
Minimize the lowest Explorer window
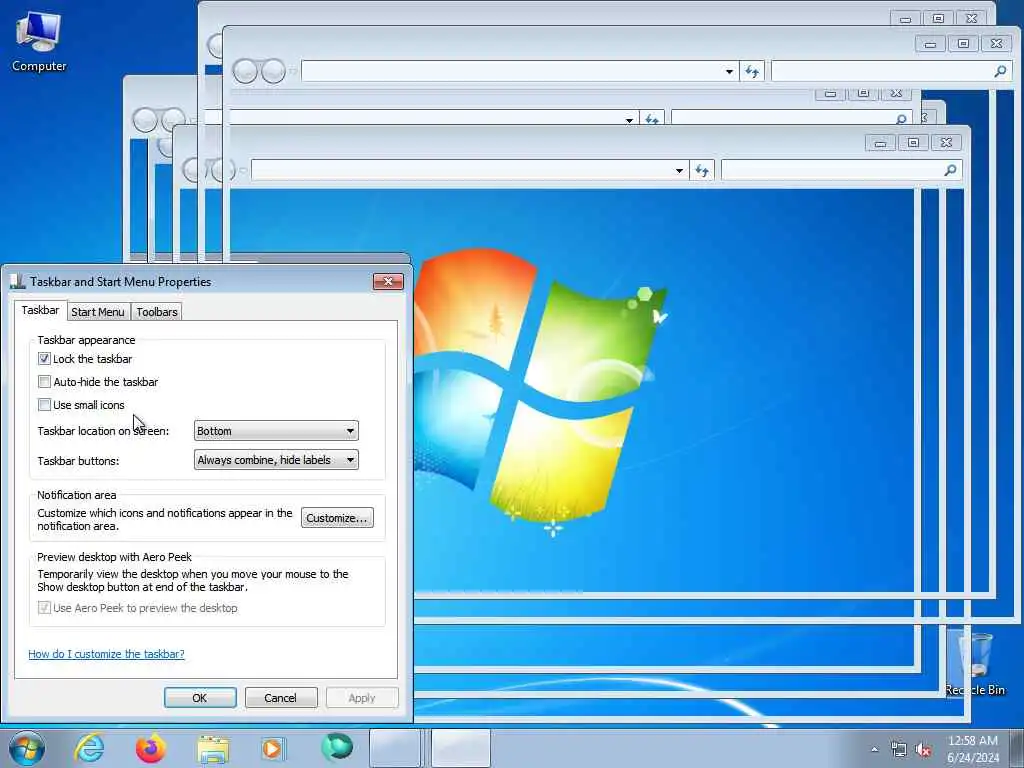(880, 143)
